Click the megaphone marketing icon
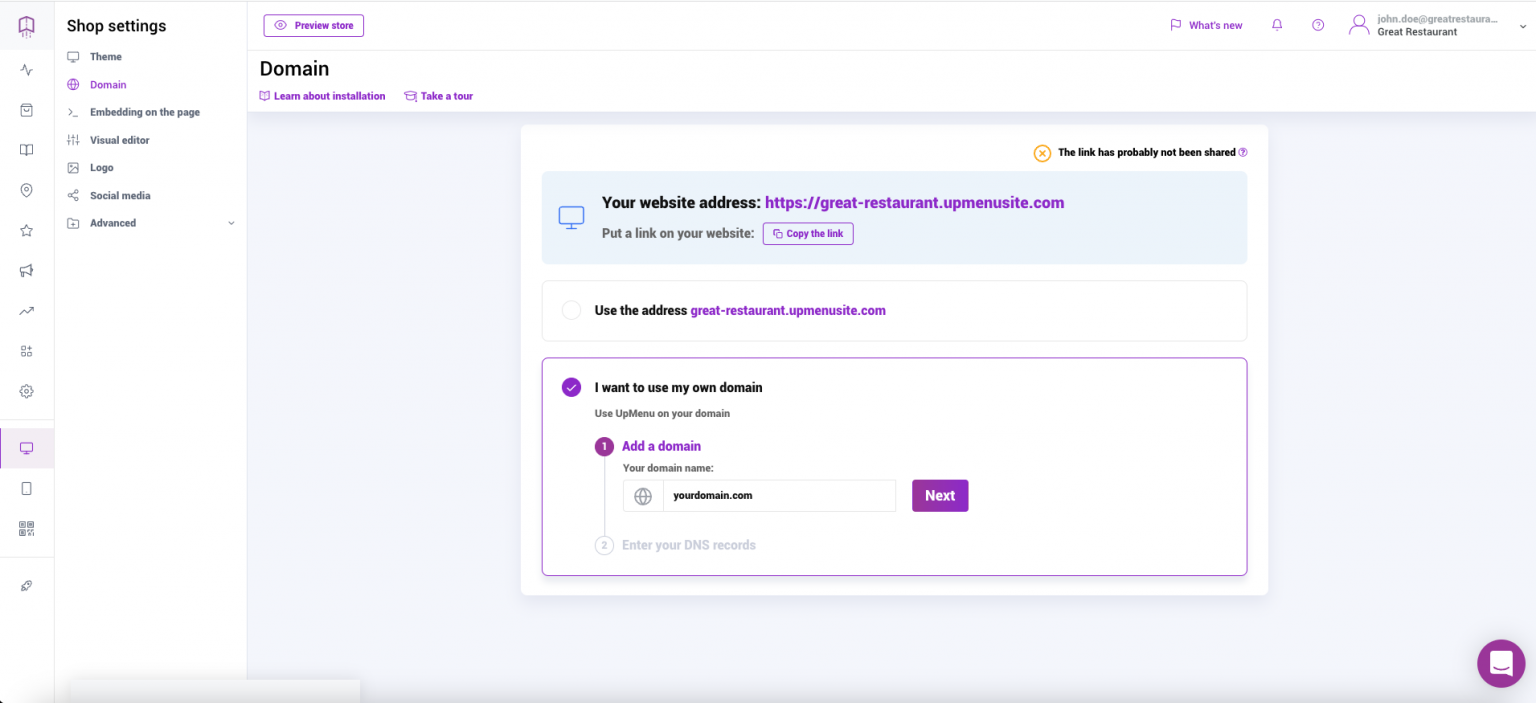The image size is (1536, 703). [x=27, y=270]
